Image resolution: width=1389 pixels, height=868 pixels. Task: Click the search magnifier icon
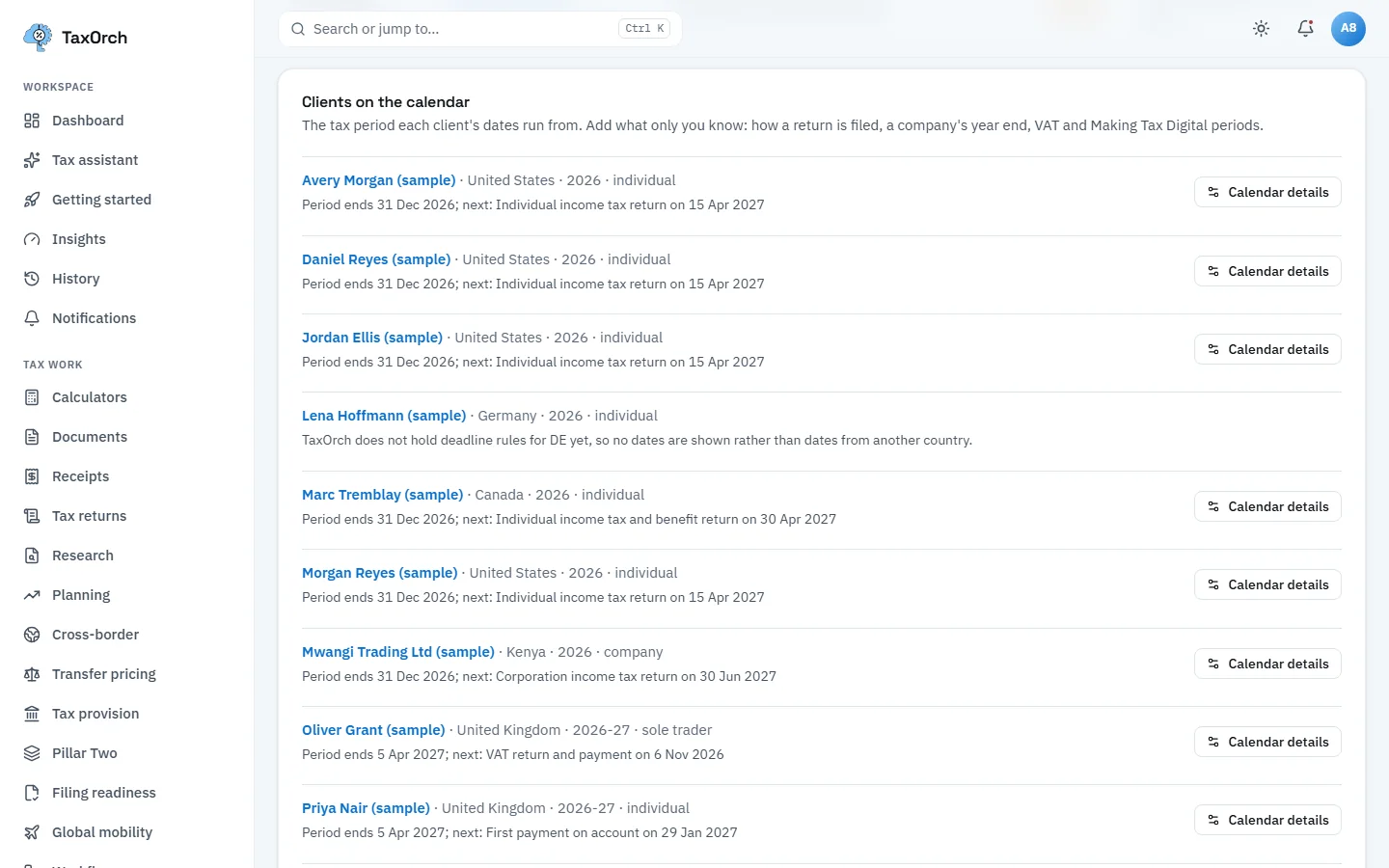coord(298,29)
